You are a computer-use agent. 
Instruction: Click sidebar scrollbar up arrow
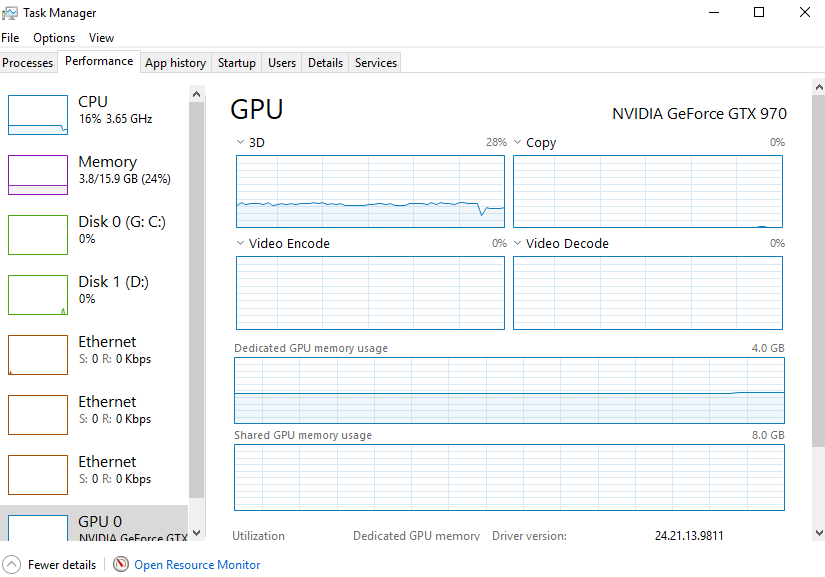196,94
